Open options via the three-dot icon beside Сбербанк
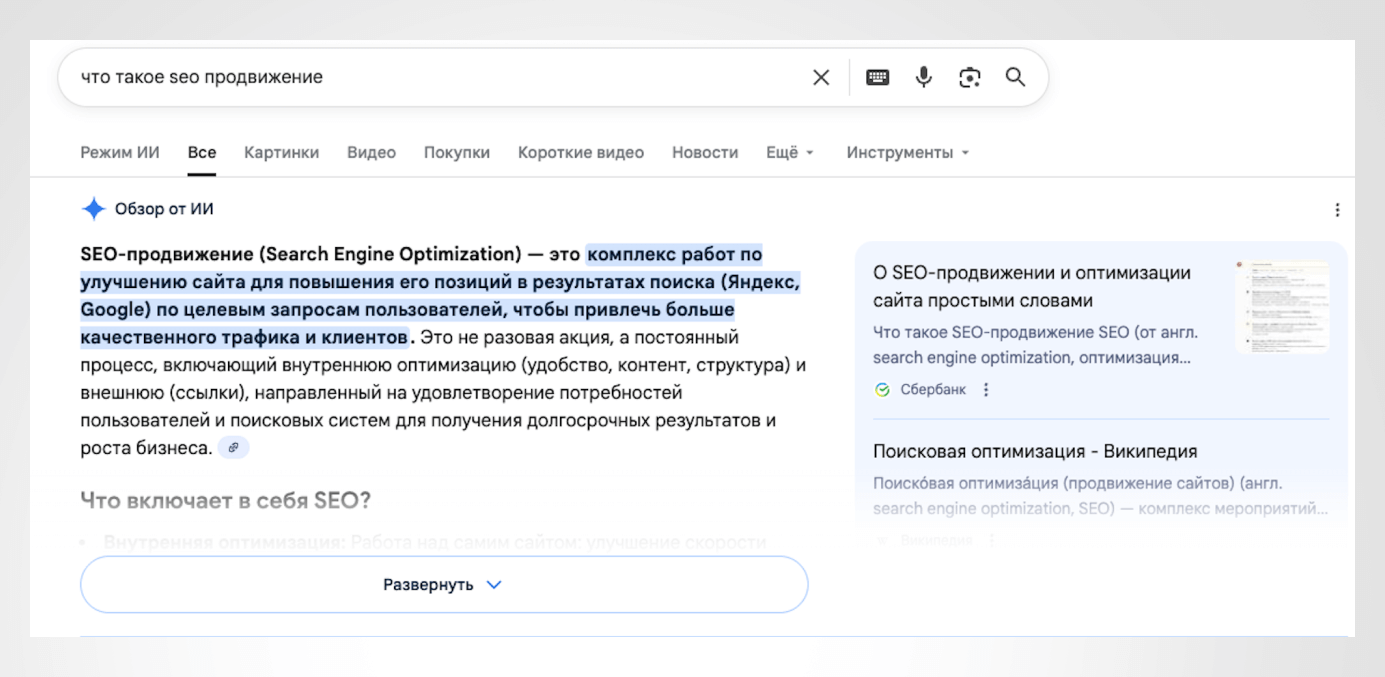 [x=986, y=389]
